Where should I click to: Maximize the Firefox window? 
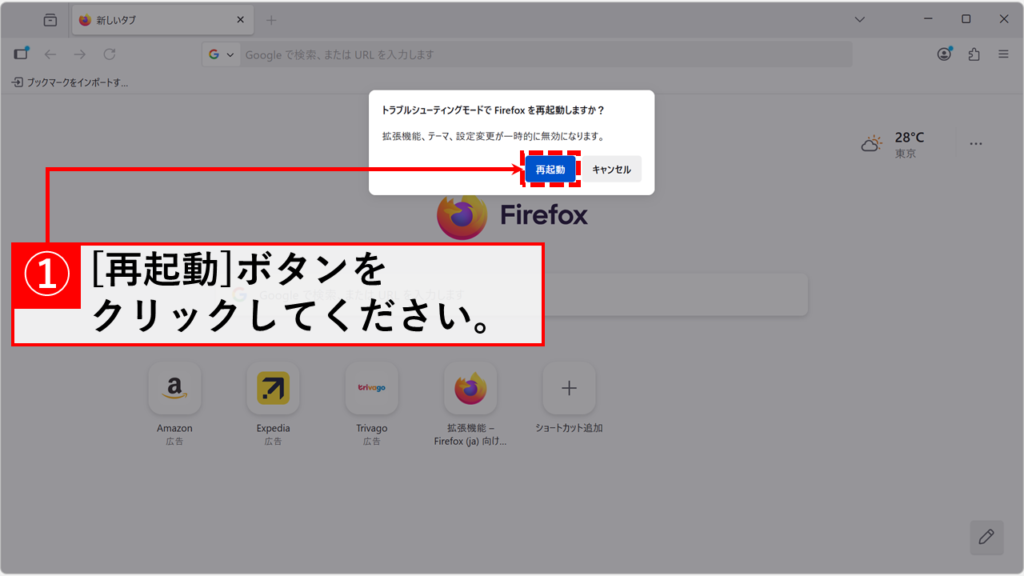[x=966, y=20]
